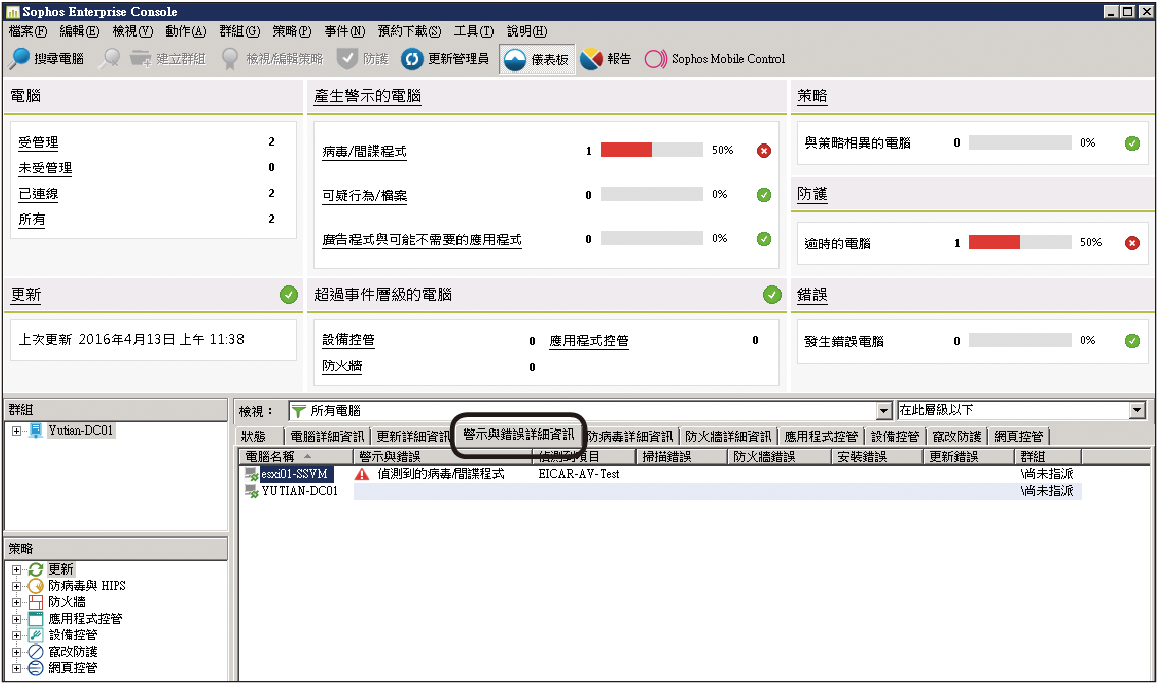The width and height of the screenshot is (1159, 686).
Task: Click green check beside 與策略相異的電腦
Action: pos(1132,143)
